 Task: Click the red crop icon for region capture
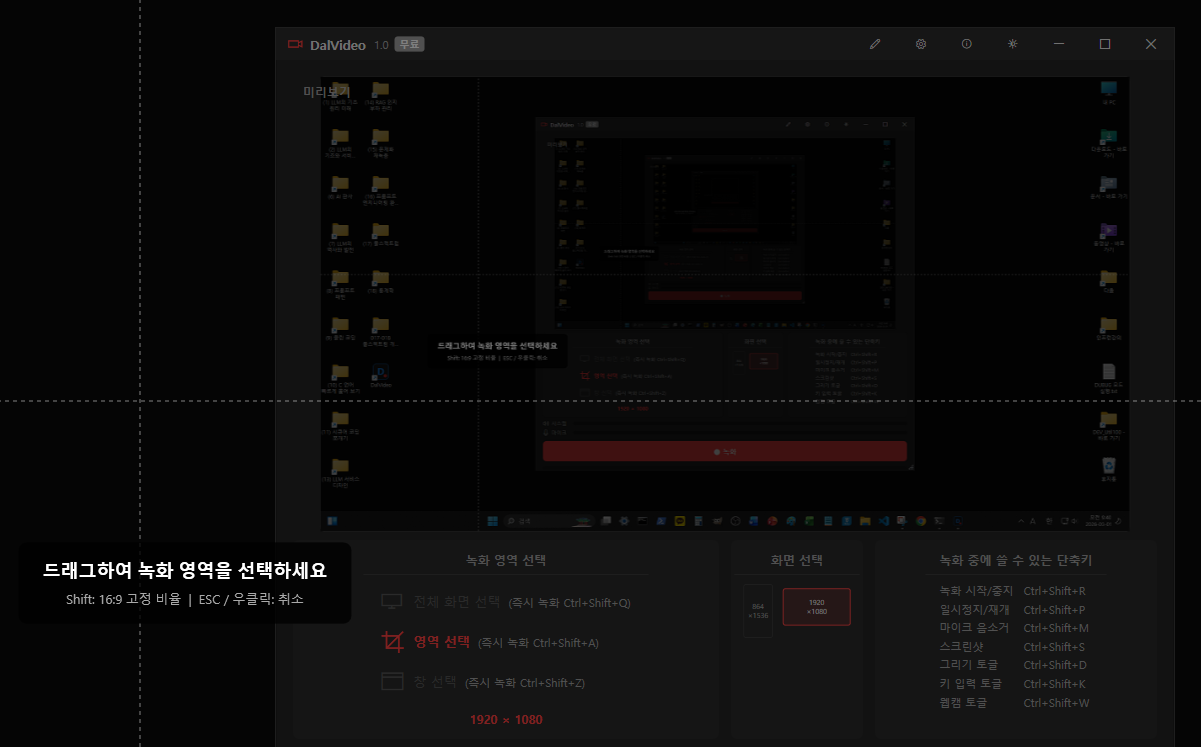[392, 642]
